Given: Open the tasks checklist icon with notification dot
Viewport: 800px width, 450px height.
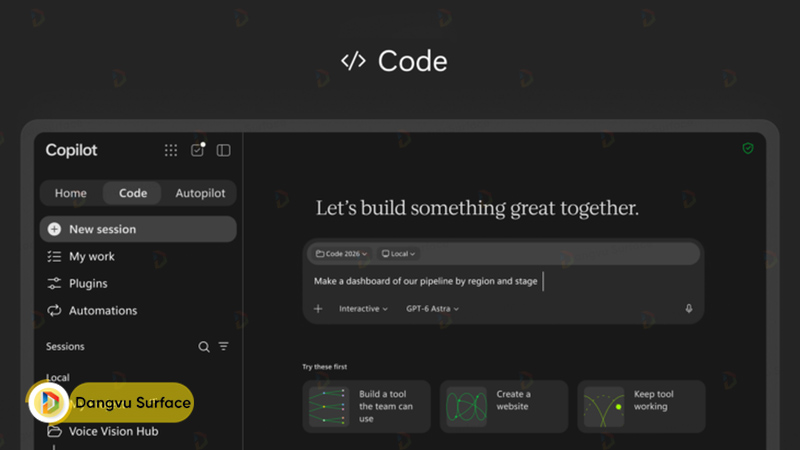Looking at the screenshot, I should click(x=197, y=149).
